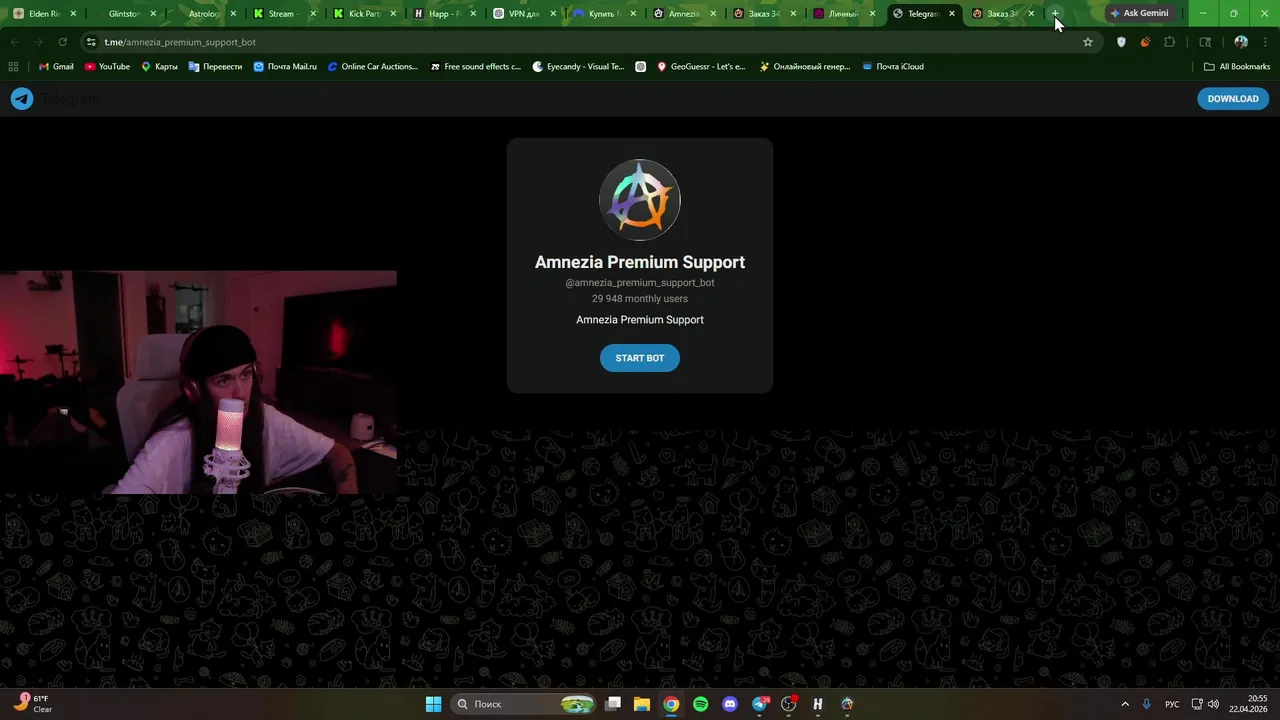Screen dimensions: 1280x720
Task: Open the Windows Start menu
Action: pos(433,704)
